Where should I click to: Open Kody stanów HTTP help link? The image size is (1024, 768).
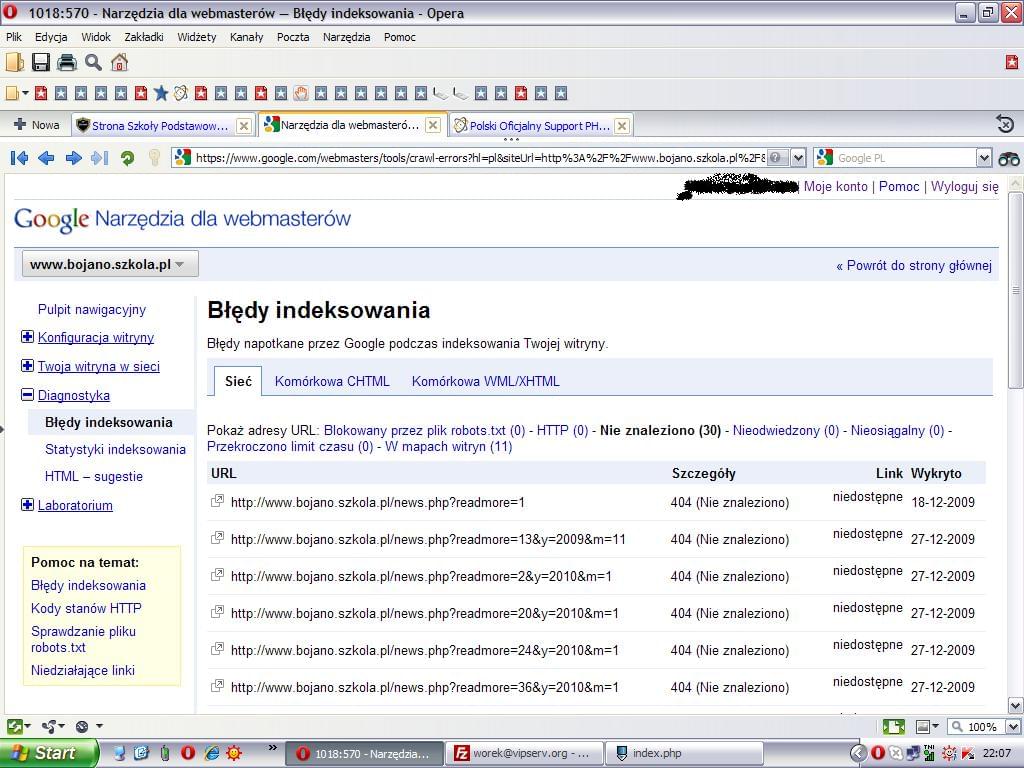coord(86,609)
